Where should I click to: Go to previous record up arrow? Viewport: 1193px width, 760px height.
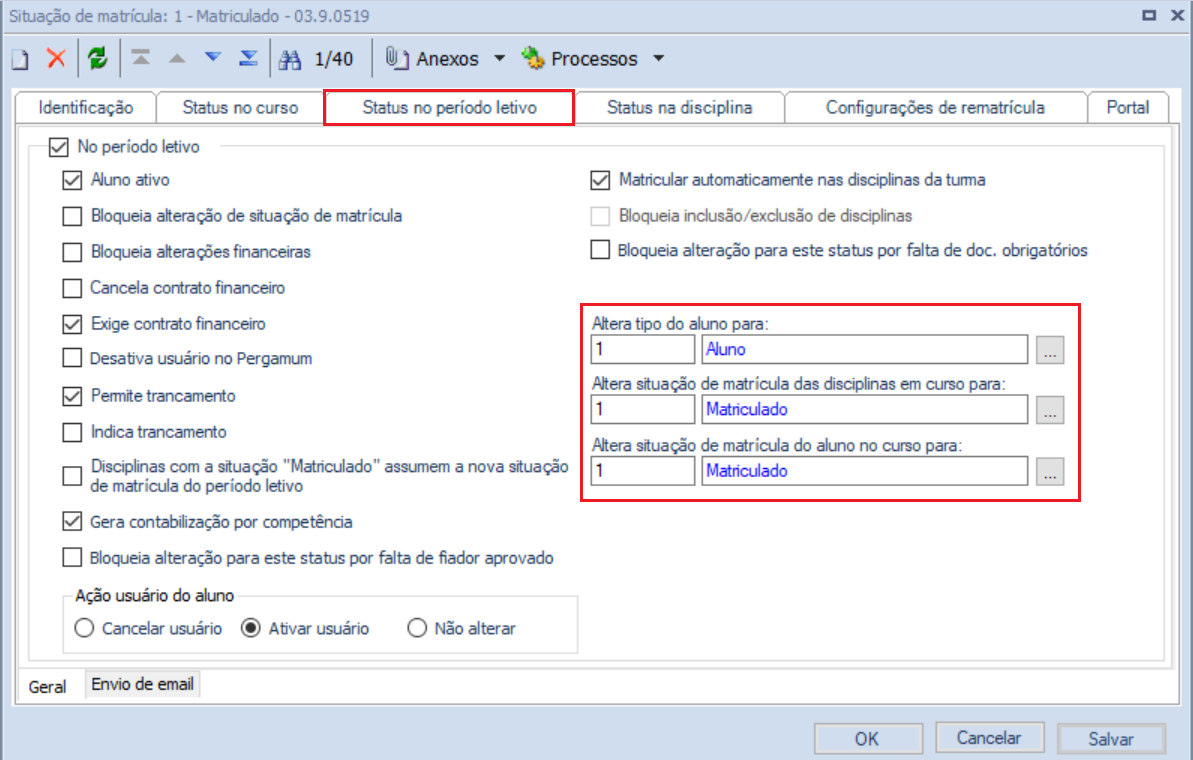(177, 59)
